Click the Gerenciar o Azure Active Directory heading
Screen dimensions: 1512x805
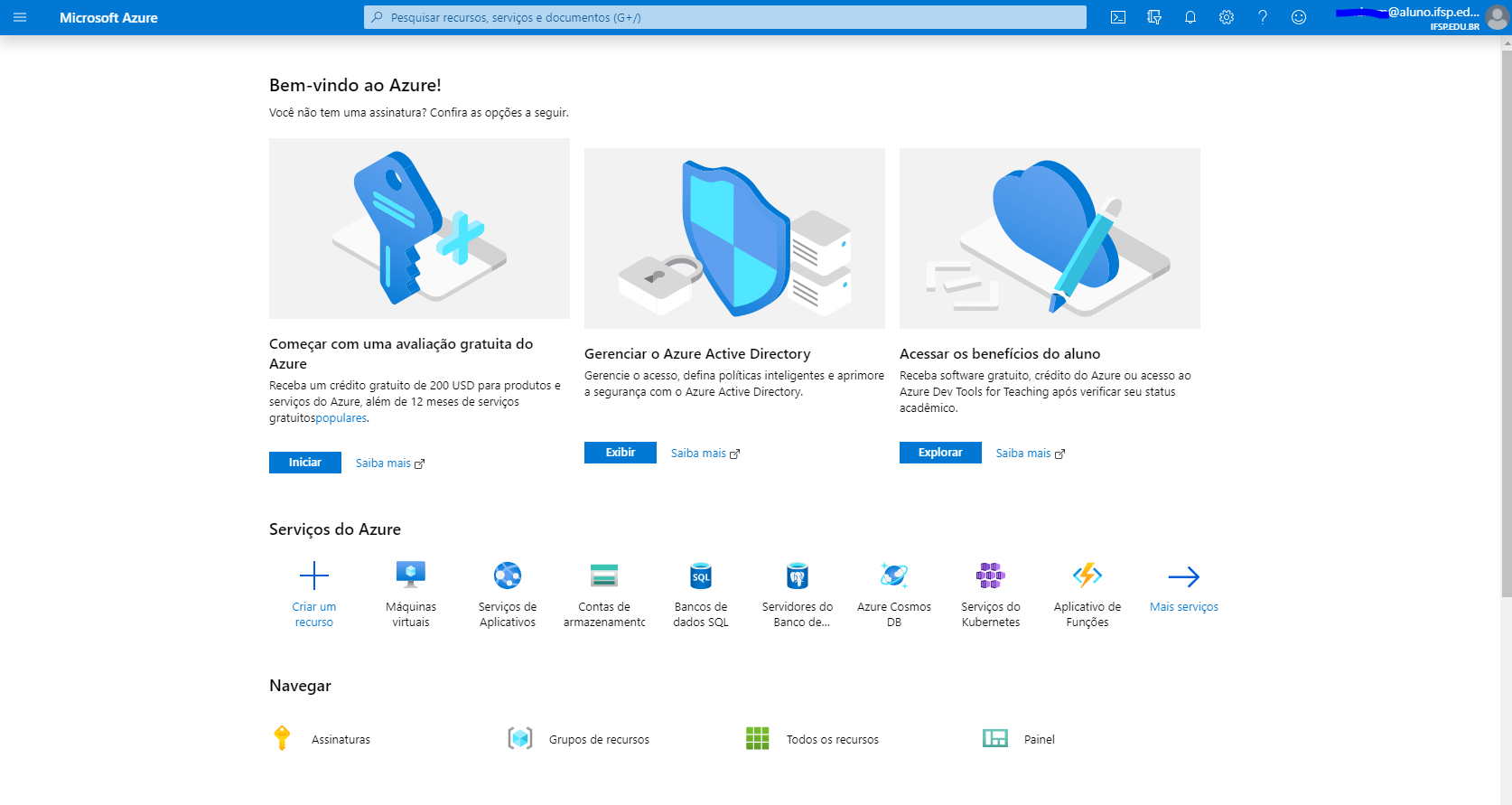pos(697,354)
